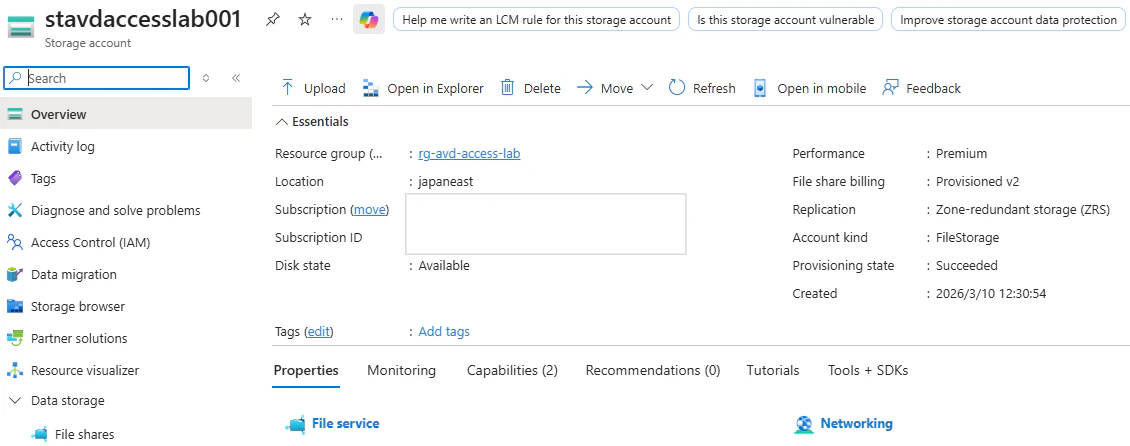Screen dimensions: 1130x446
Task: Click the File service section icon
Action: pos(295,424)
